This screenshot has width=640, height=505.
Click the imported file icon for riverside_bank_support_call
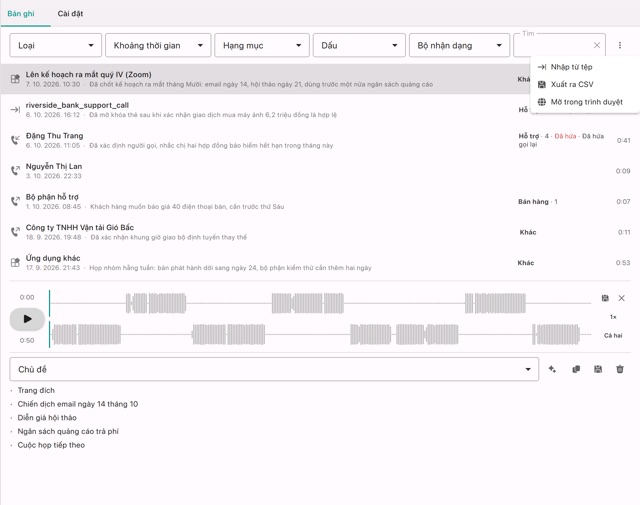pyautogui.click(x=15, y=109)
